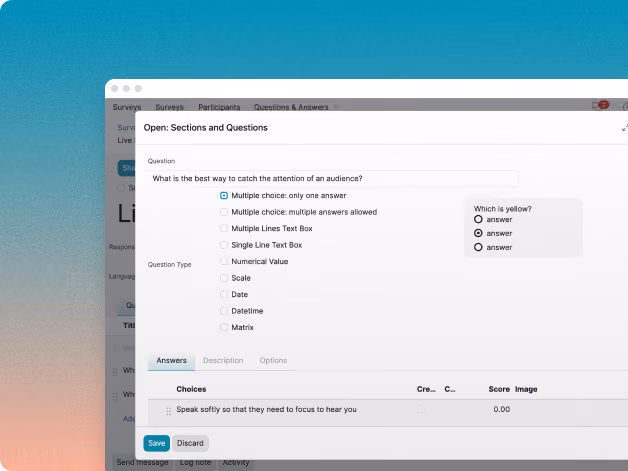
Task: Open the Surveys menu in background
Action: pyautogui.click(x=169, y=107)
